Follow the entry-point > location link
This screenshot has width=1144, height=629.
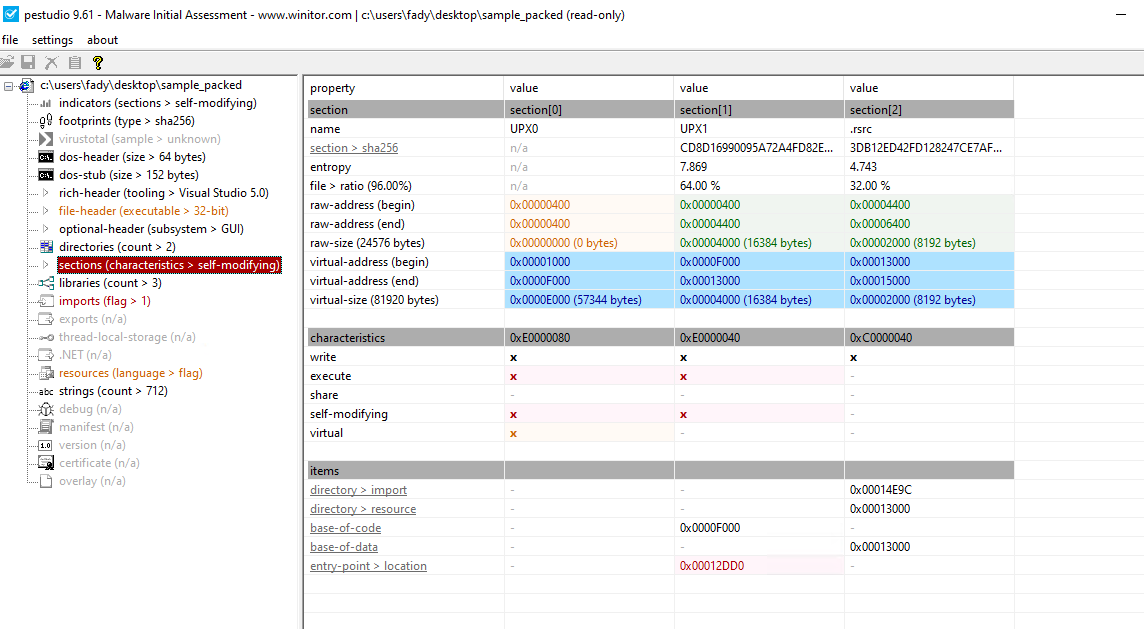tap(368, 566)
